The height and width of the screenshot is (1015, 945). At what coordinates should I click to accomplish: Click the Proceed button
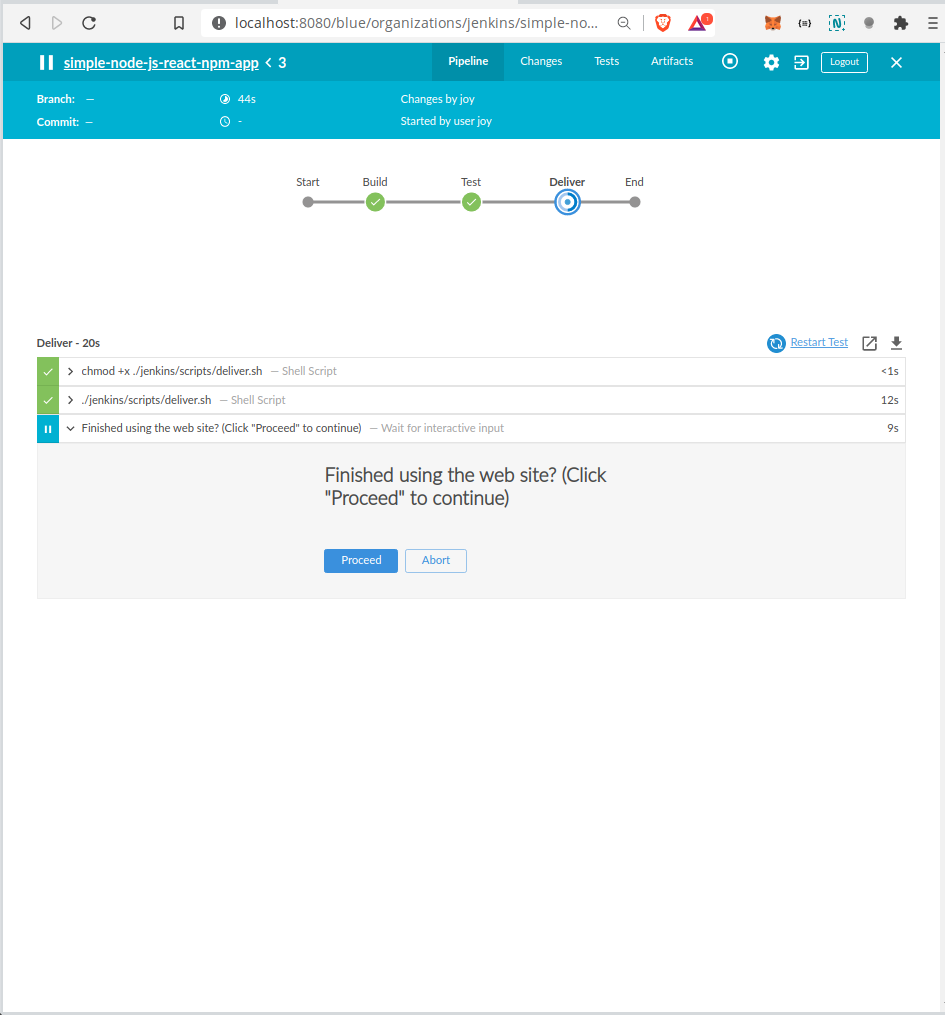(x=361, y=561)
